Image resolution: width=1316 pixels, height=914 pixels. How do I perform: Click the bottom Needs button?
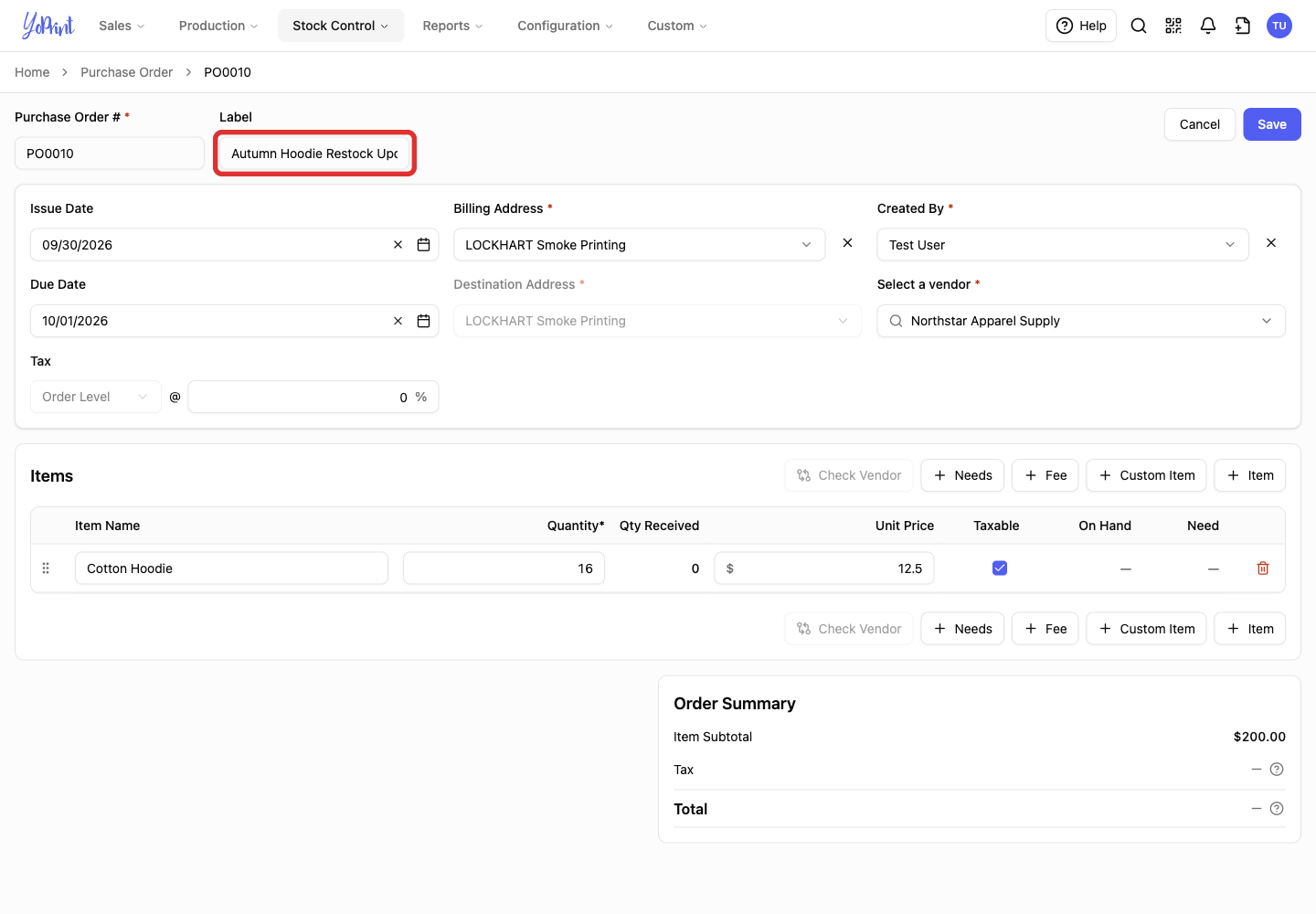click(962, 629)
